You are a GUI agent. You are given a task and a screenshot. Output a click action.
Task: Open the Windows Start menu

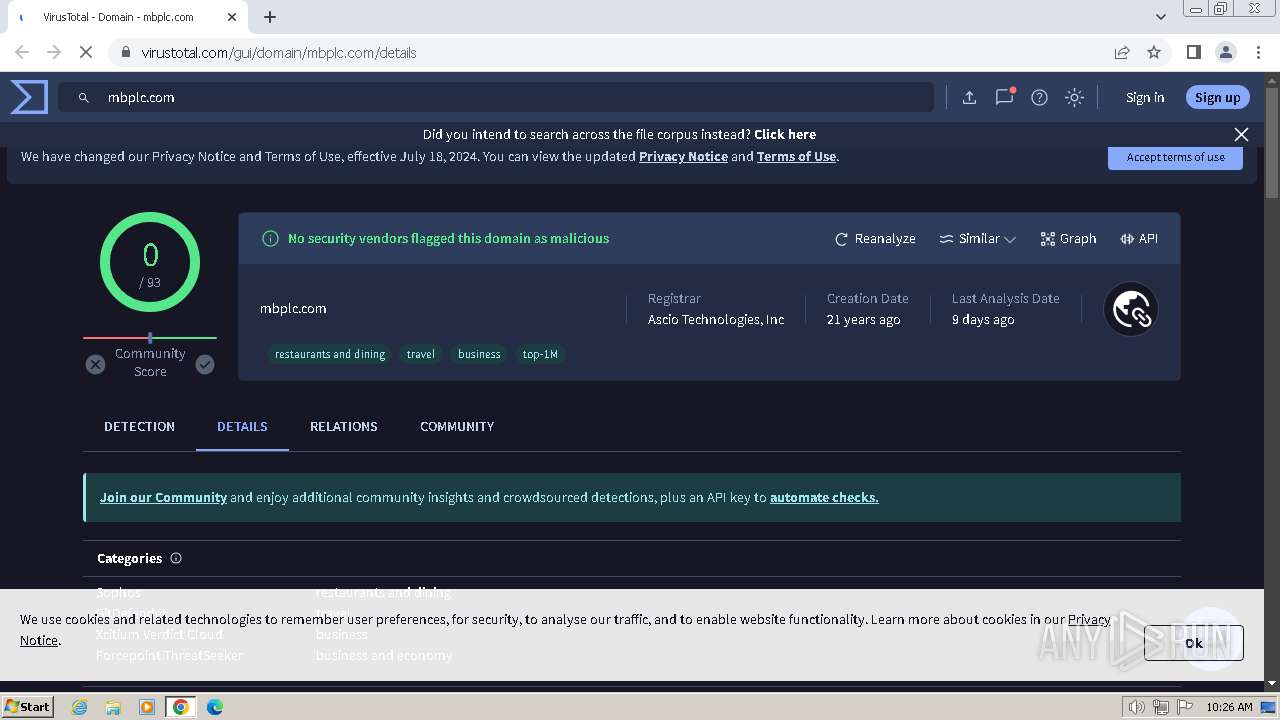point(27,706)
